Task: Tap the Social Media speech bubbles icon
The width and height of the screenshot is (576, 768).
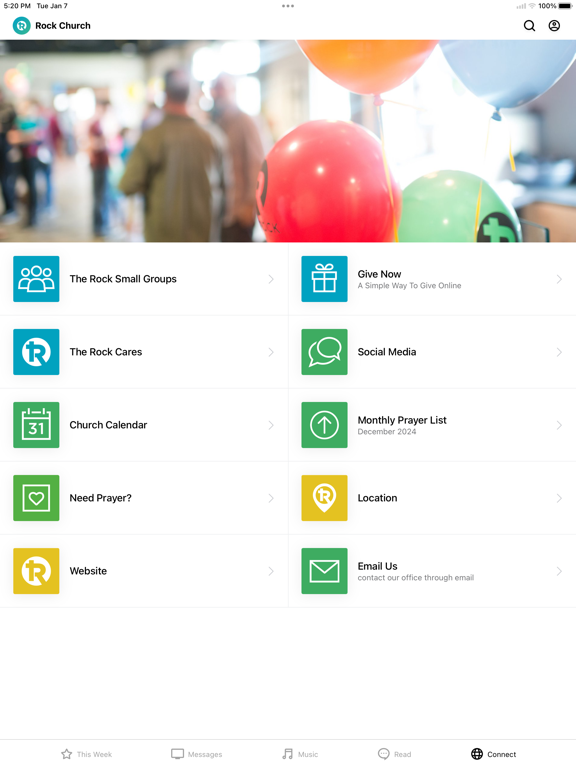Action: (x=324, y=352)
